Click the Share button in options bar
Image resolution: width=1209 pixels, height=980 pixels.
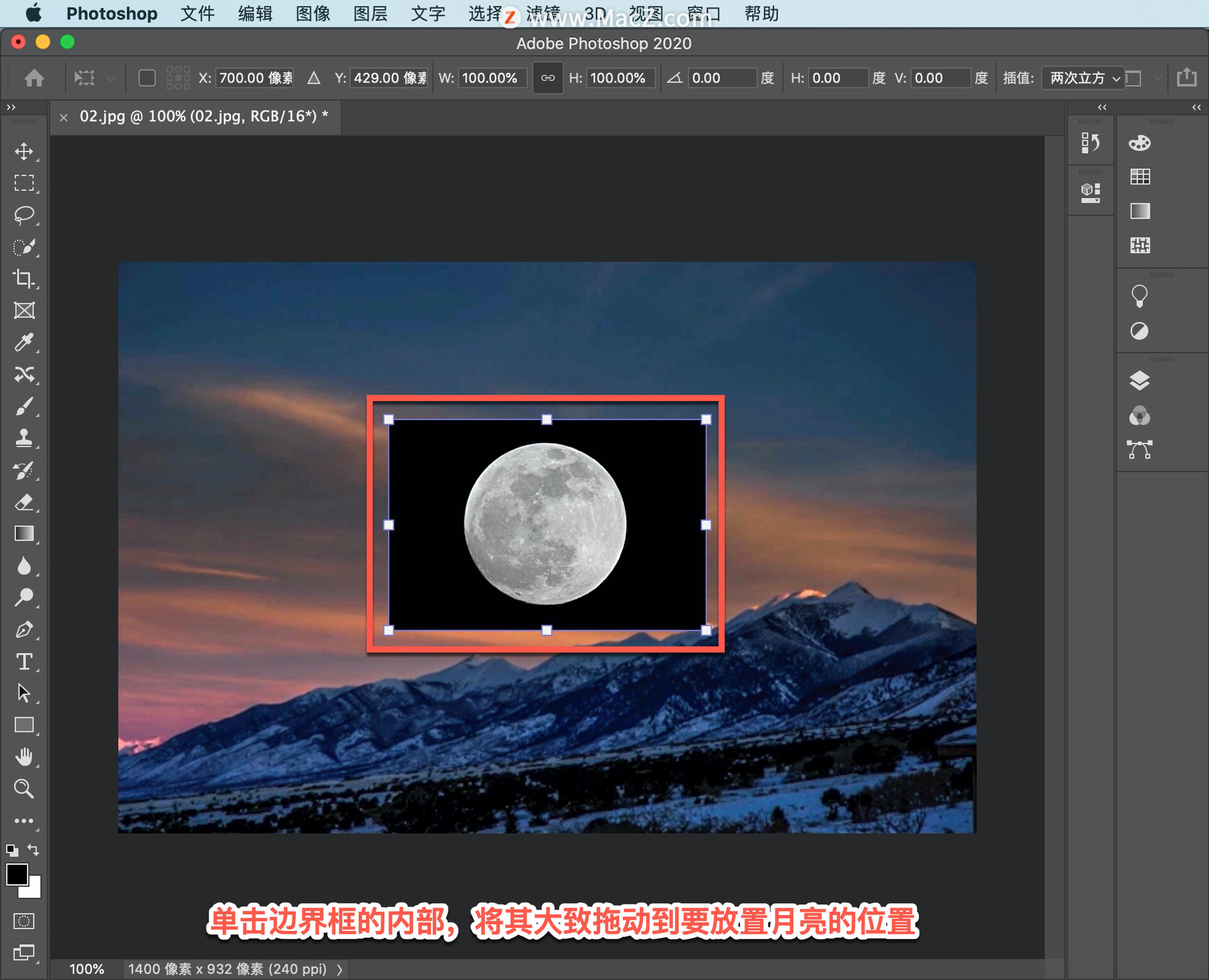tap(1187, 77)
